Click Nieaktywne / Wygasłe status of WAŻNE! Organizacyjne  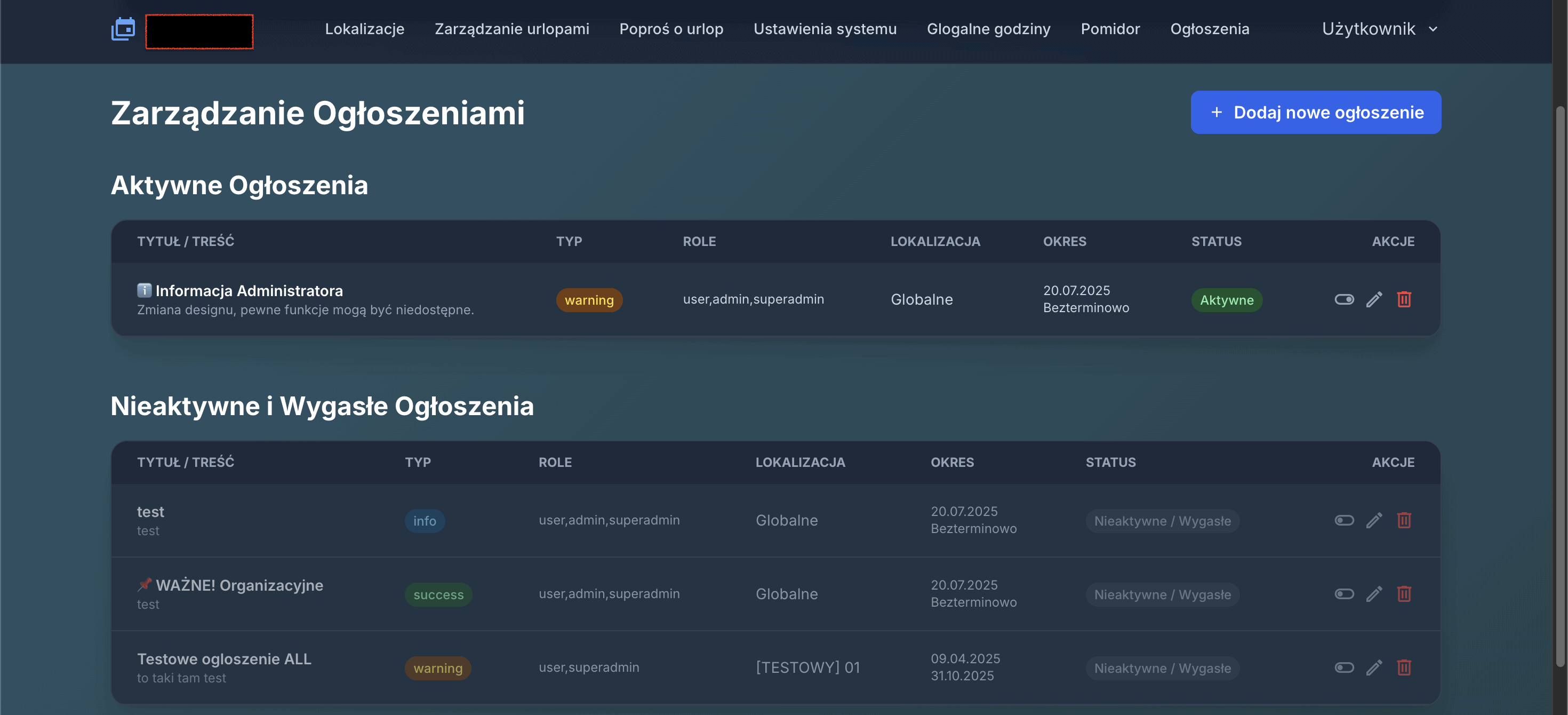[x=1162, y=594]
